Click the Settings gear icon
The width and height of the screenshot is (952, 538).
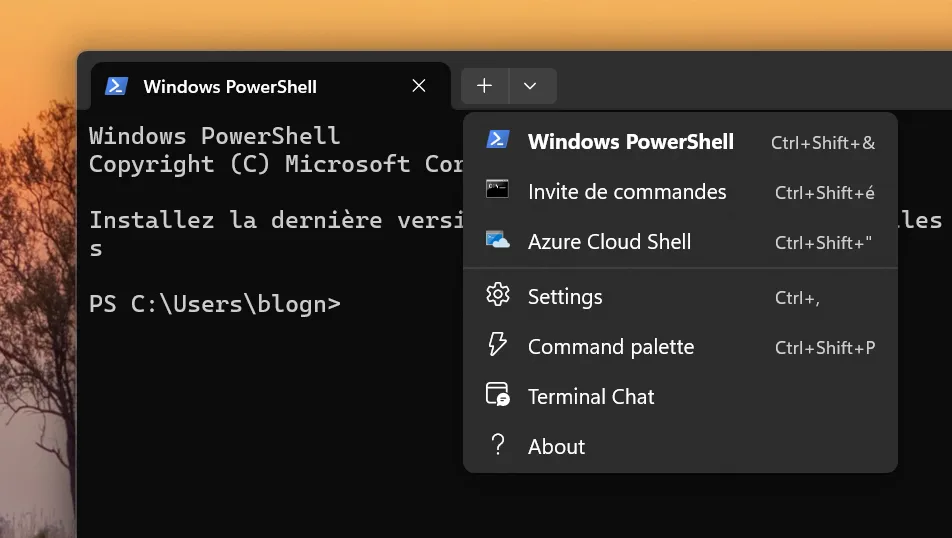(497, 295)
